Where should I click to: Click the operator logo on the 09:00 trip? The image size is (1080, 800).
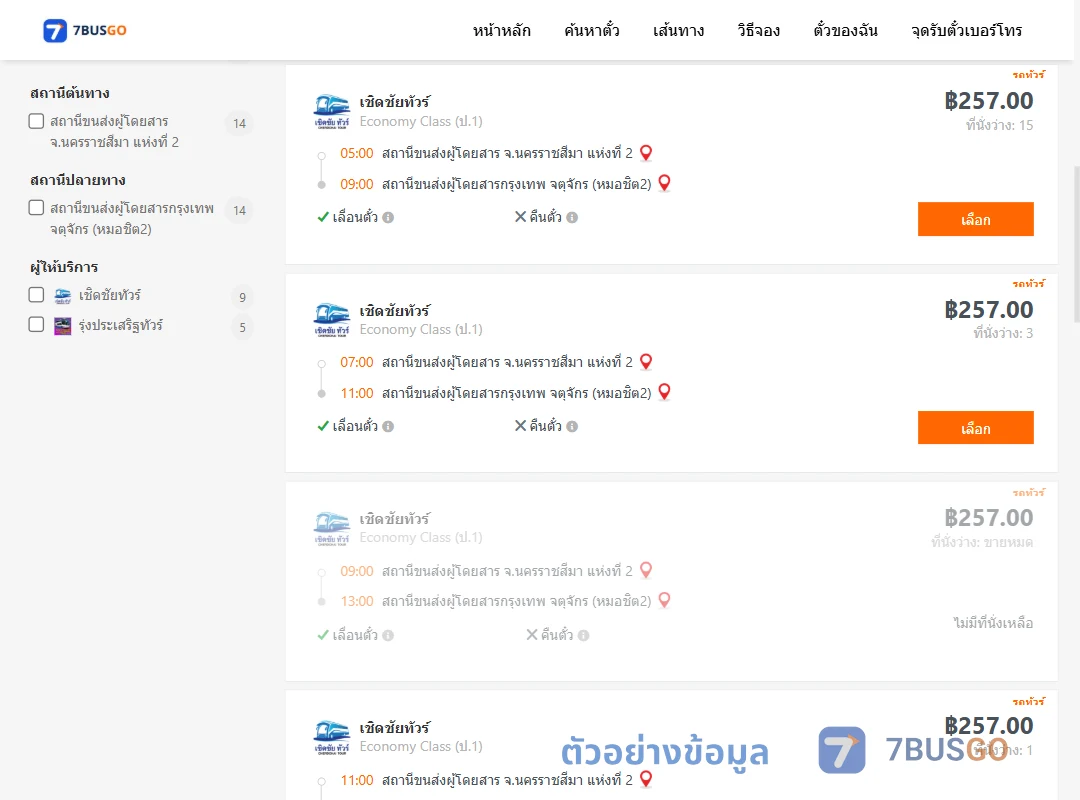(x=332, y=529)
